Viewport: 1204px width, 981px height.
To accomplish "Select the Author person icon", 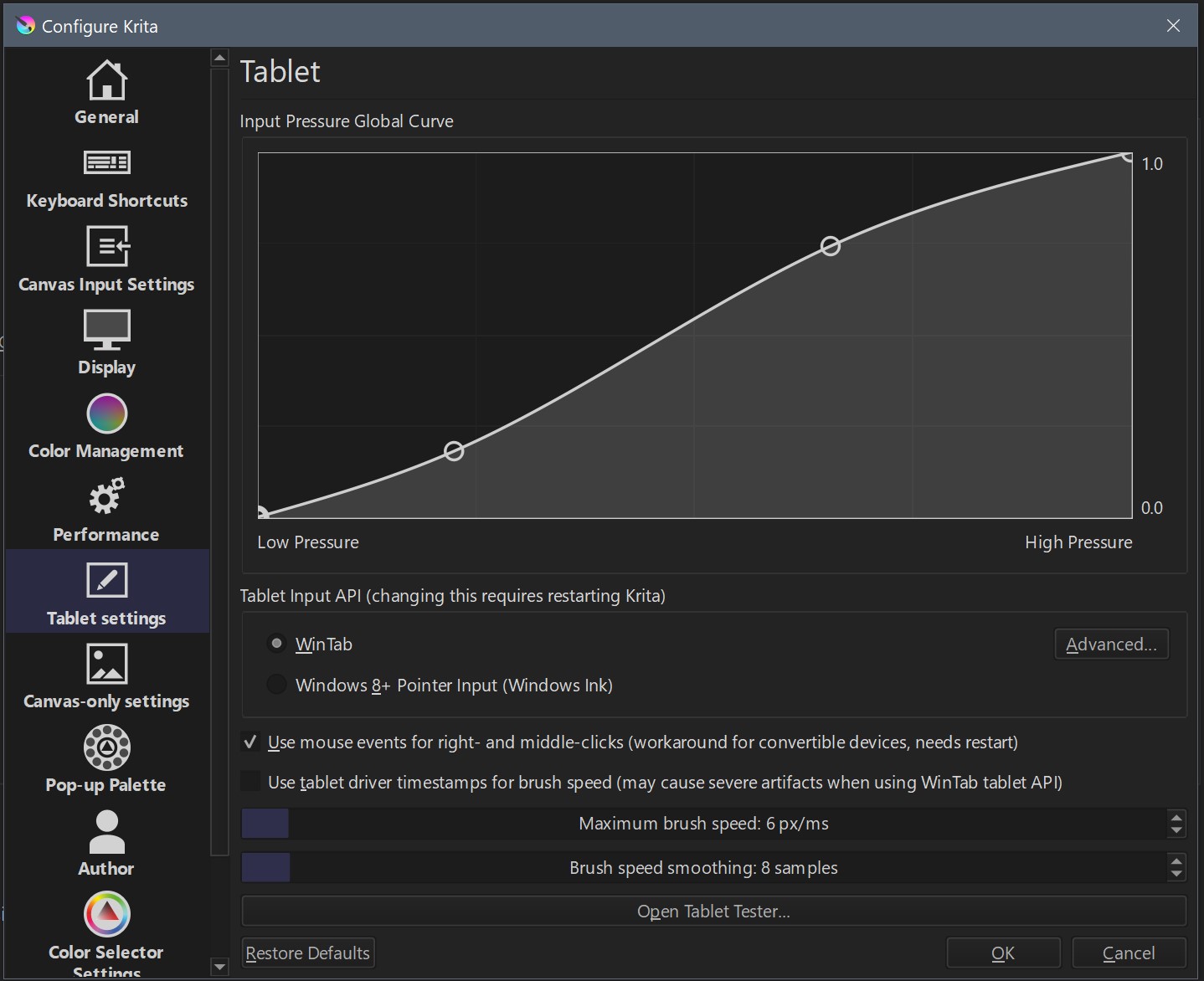I will pos(106,831).
